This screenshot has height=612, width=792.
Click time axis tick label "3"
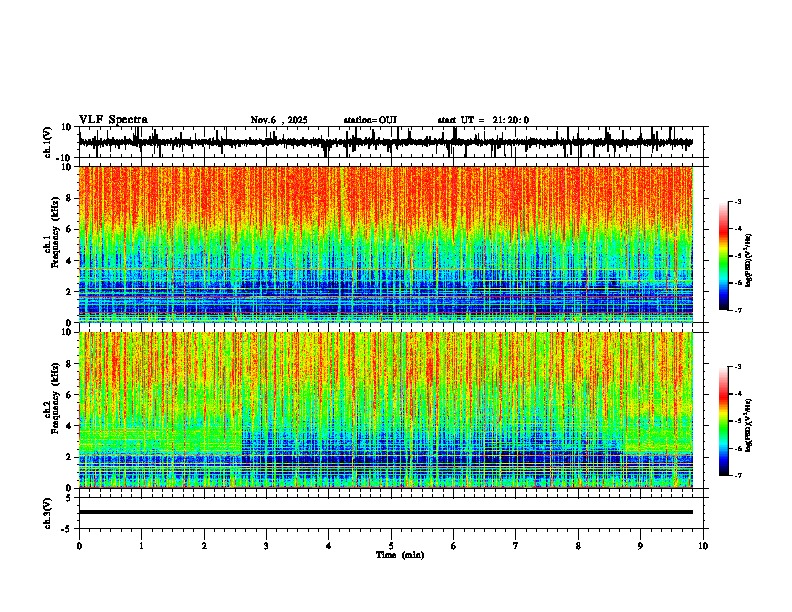[266, 546]
